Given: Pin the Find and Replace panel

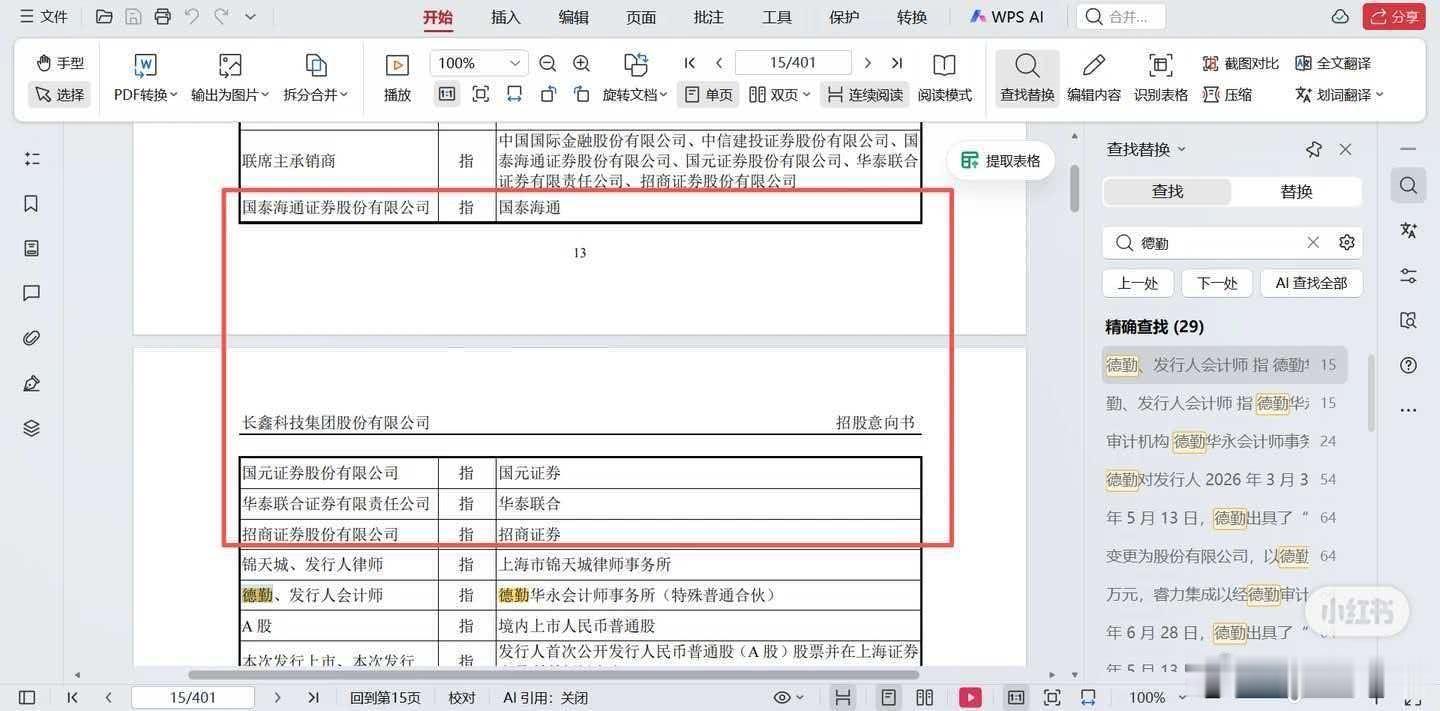Looking at the screenshot, I should (x=1314, y=149).
